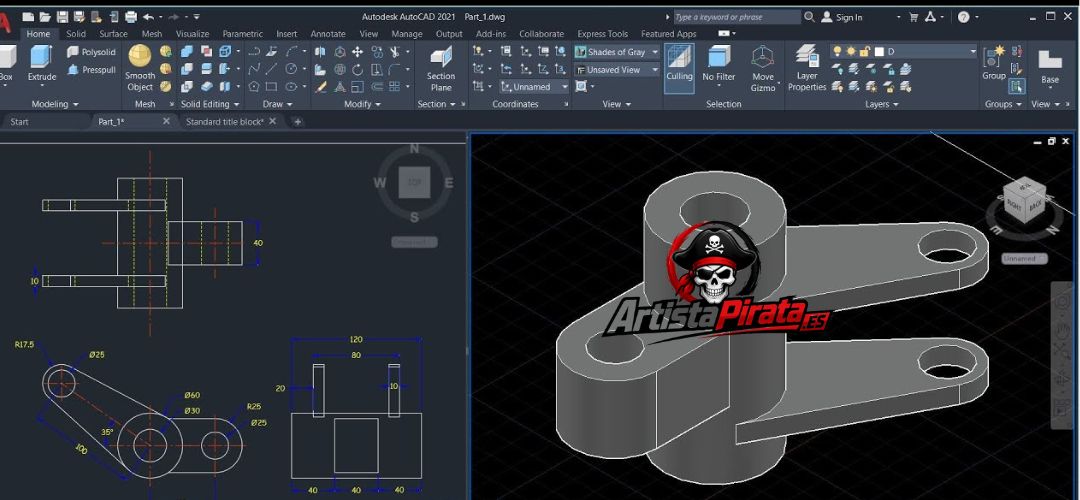The width and height of the screenshot is (1080, 500).
Task: Click the Trim scissors icon
Action: (x=395, y=52)
